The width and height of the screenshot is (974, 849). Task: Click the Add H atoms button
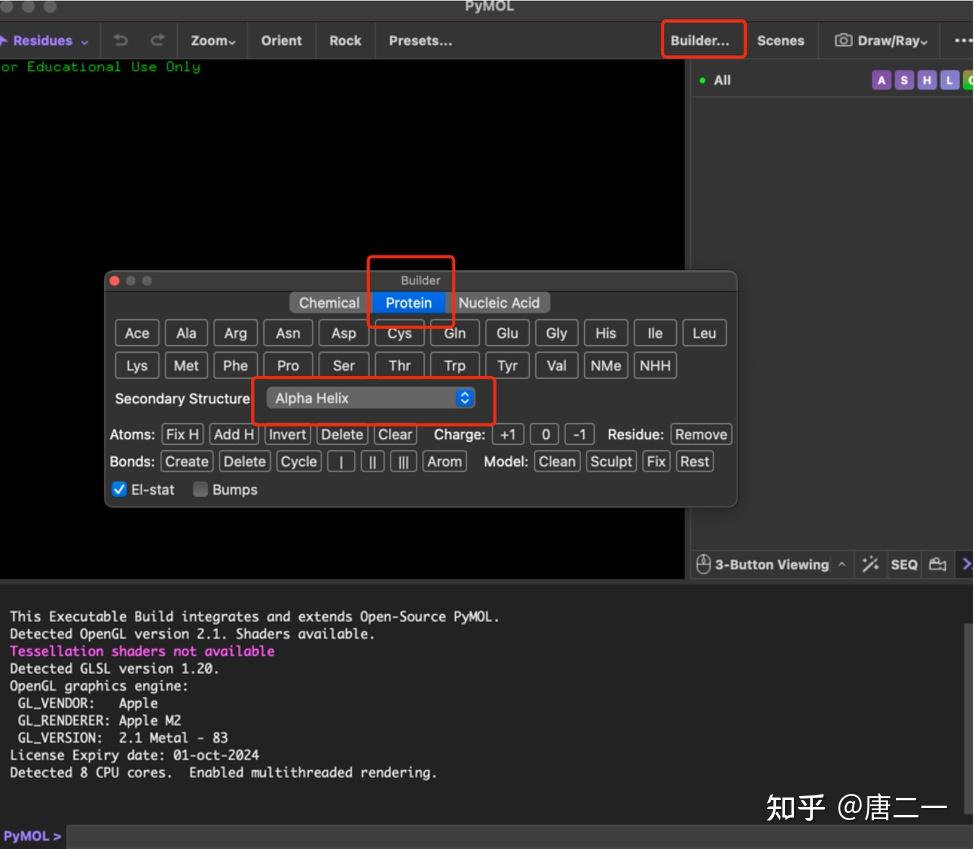point(234,434)
